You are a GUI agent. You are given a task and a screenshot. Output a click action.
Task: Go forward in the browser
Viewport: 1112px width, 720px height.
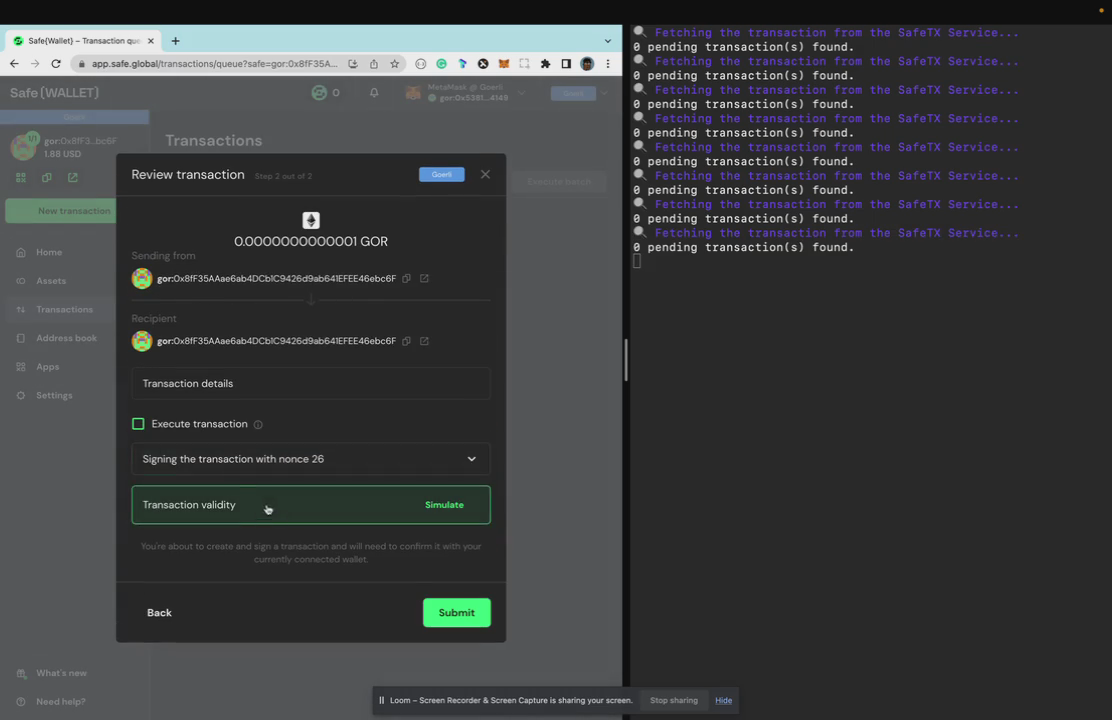[35, 64]
